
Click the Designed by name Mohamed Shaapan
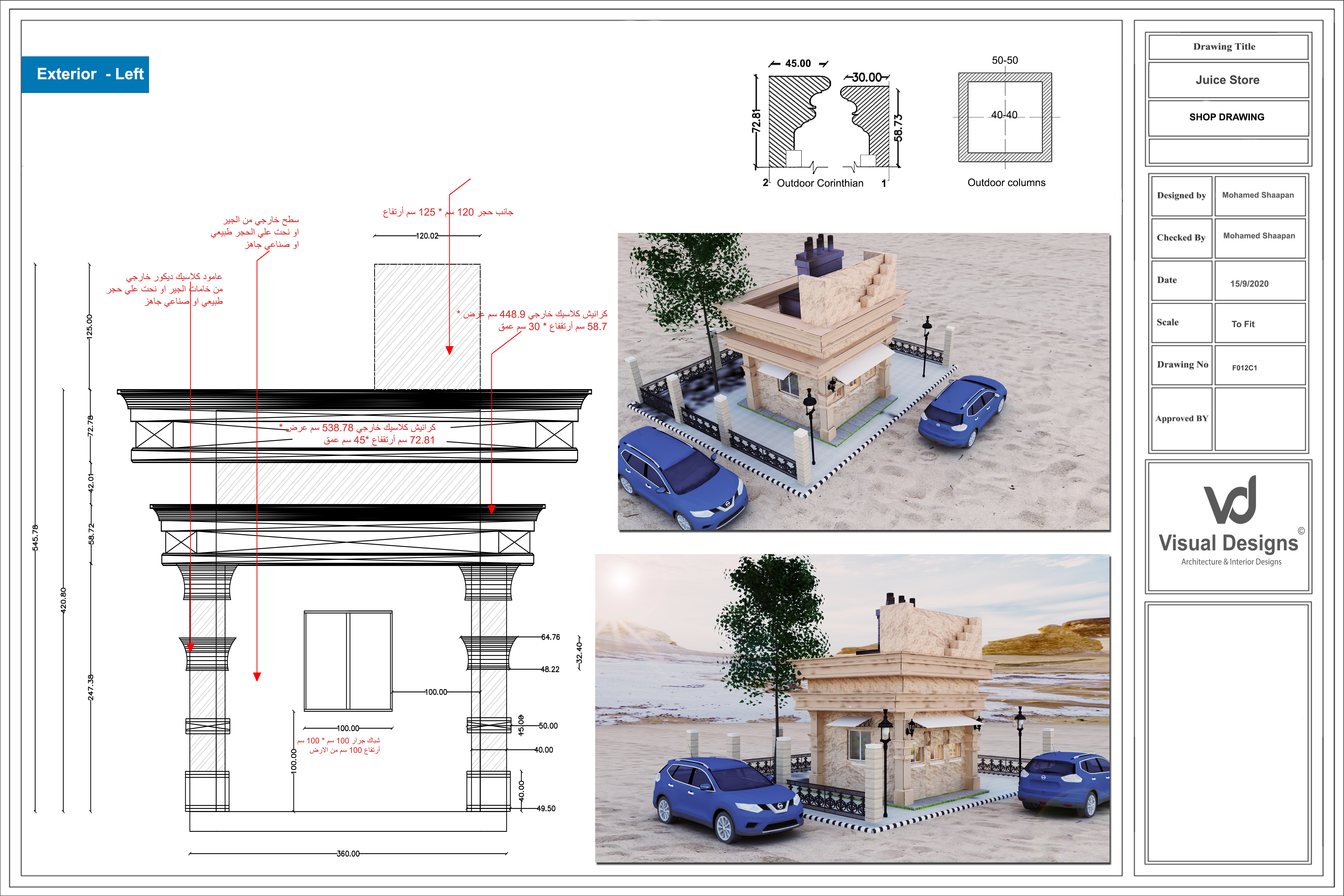coord(1258,195)
